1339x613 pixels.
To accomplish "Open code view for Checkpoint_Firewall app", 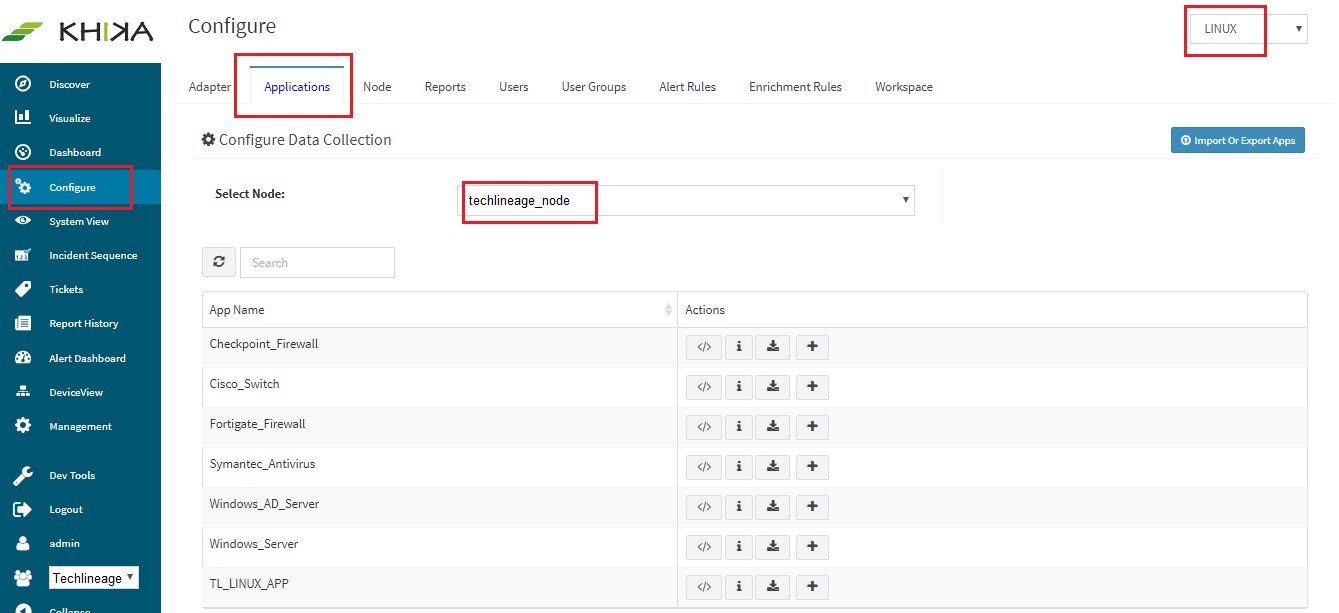I will [704, 347].
